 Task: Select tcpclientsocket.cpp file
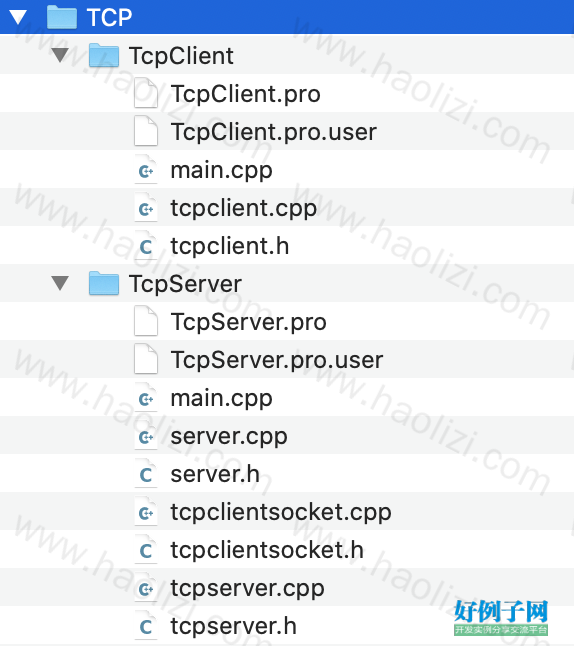287,512
